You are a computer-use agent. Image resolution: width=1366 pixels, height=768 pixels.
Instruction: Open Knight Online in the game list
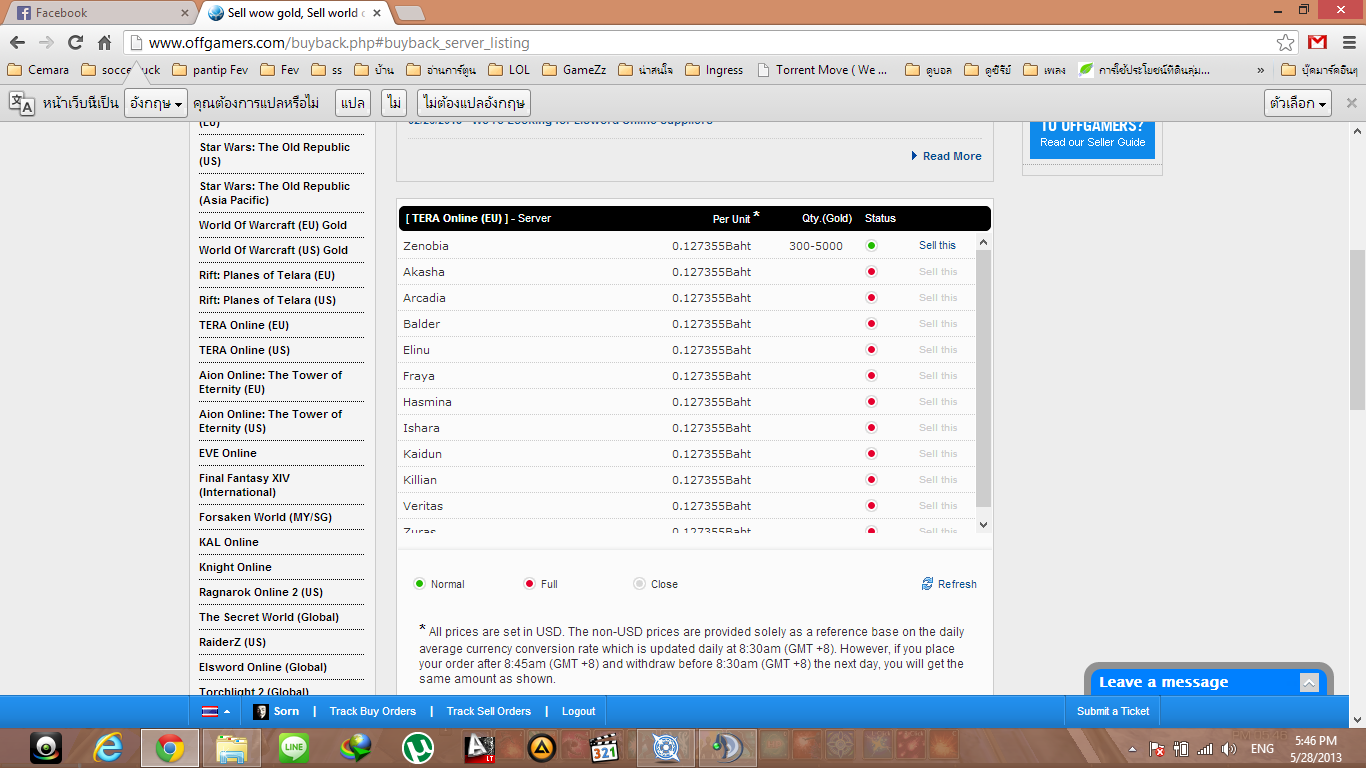[x=235, y=567]
